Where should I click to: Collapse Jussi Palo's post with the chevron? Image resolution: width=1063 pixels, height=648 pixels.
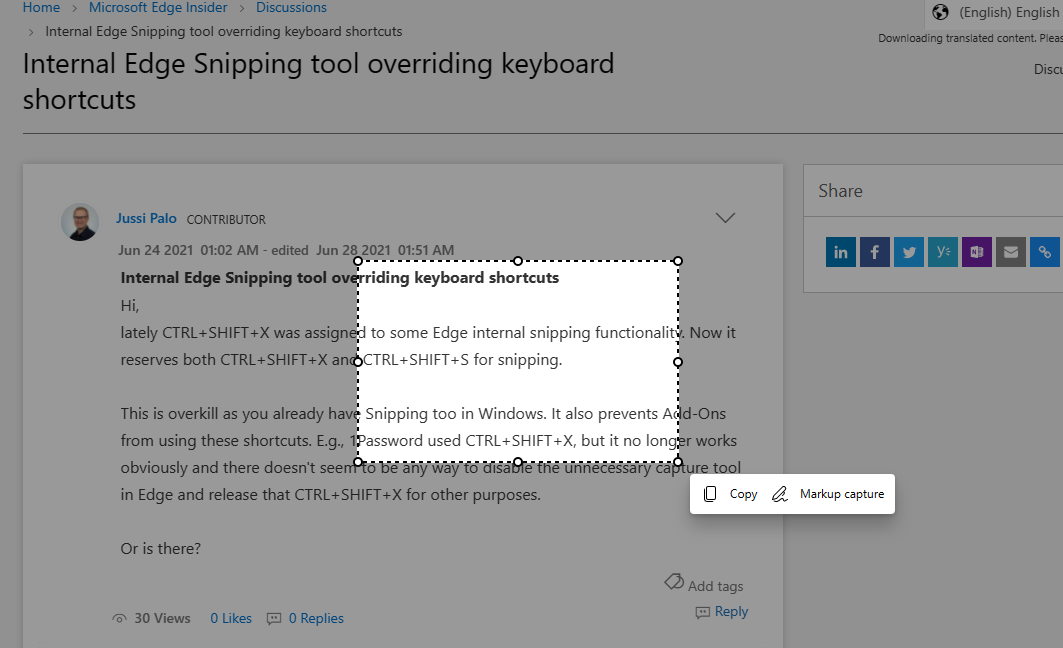click(725, 217)
